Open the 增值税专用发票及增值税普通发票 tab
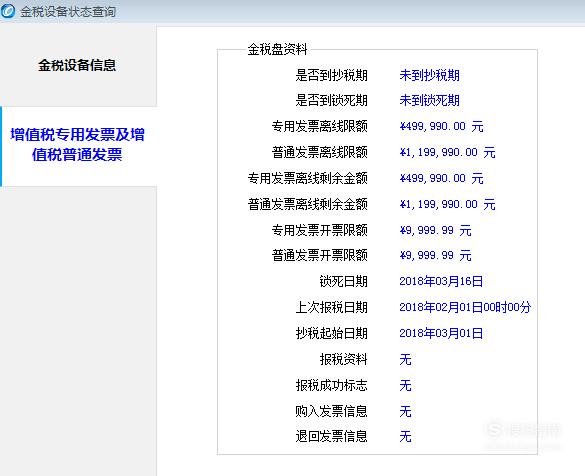This screenshot has width=585, height=476. click(77, 145)
